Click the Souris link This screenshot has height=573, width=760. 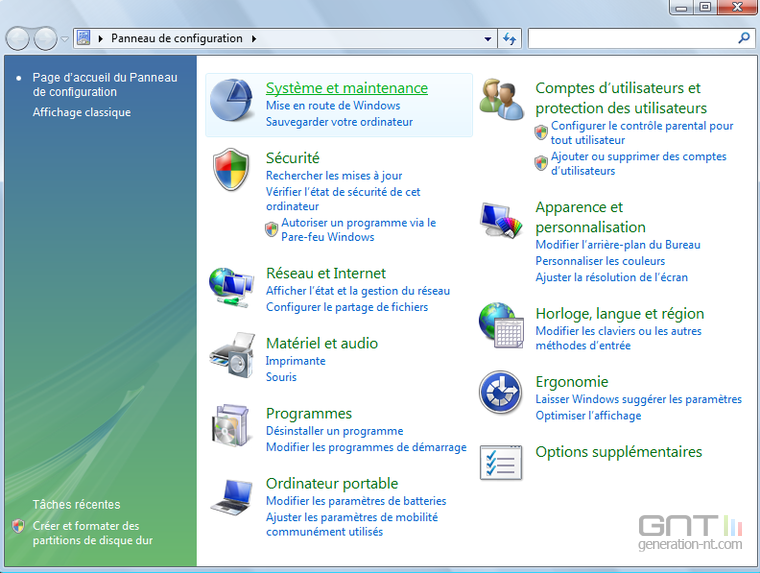281,377
